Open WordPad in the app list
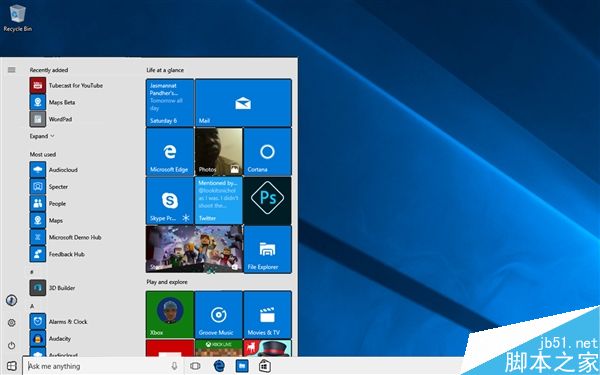 [51, 119]
